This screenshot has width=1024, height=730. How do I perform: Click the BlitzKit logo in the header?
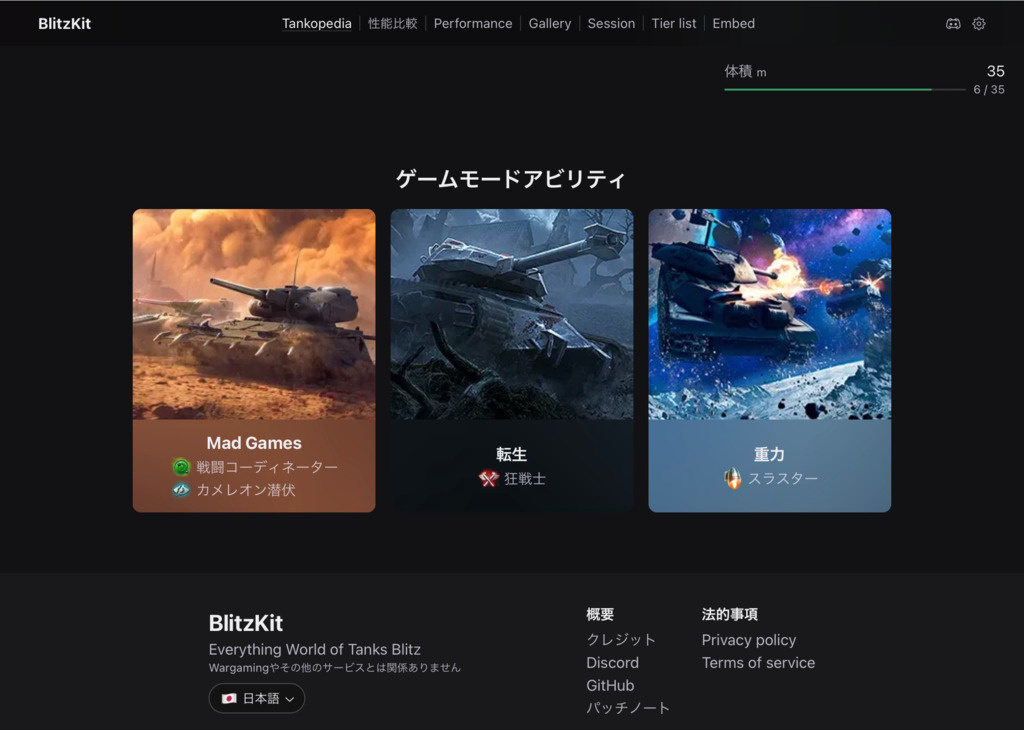(65, 24)
